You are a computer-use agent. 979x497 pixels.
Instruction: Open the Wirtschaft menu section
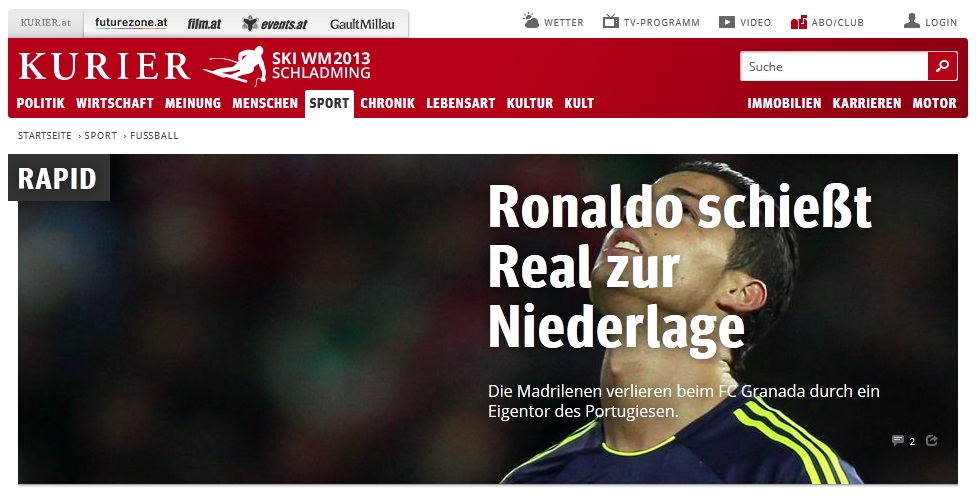pyautogui.click(x=115, y=104)
